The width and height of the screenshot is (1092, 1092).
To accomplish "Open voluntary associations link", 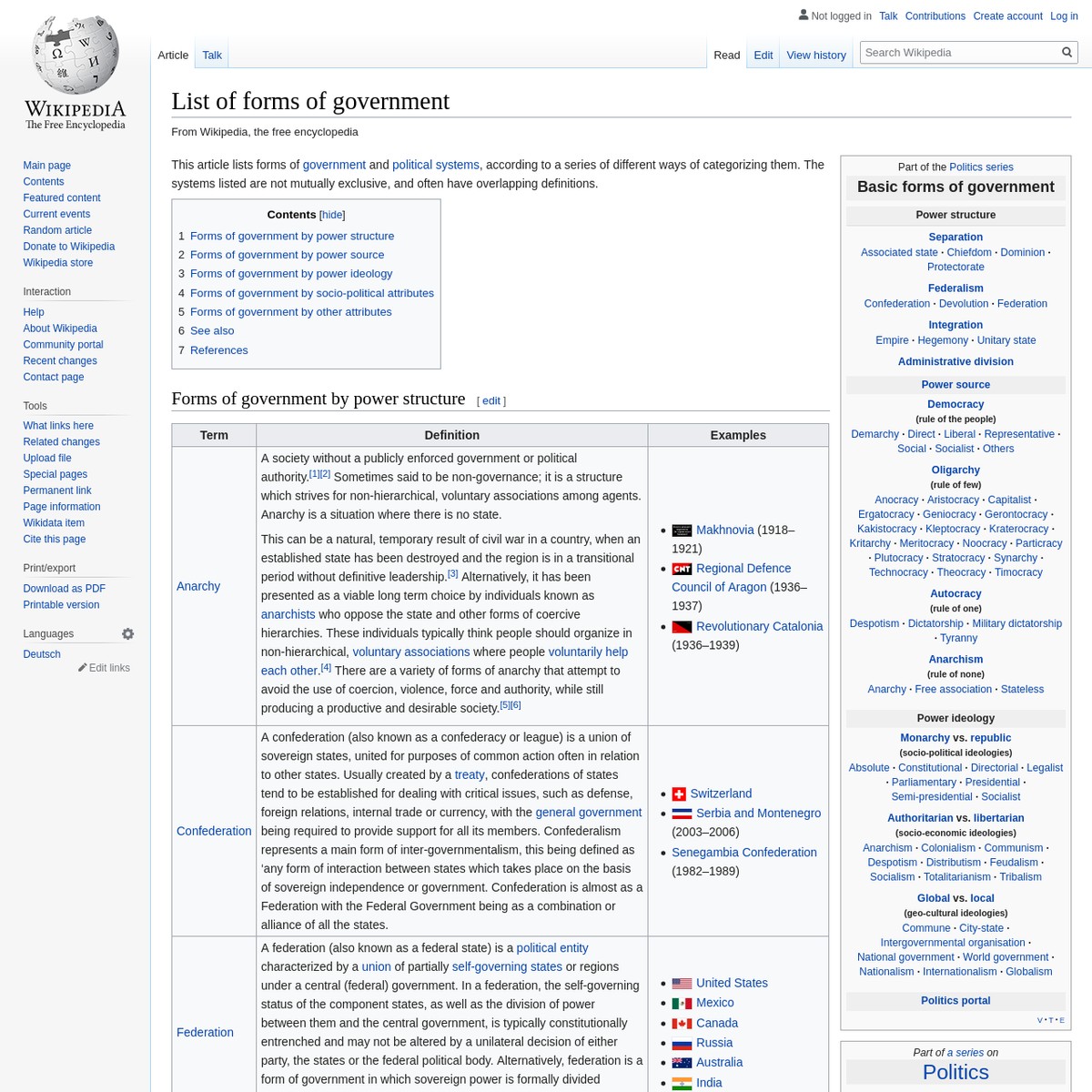I will [411, 652].
